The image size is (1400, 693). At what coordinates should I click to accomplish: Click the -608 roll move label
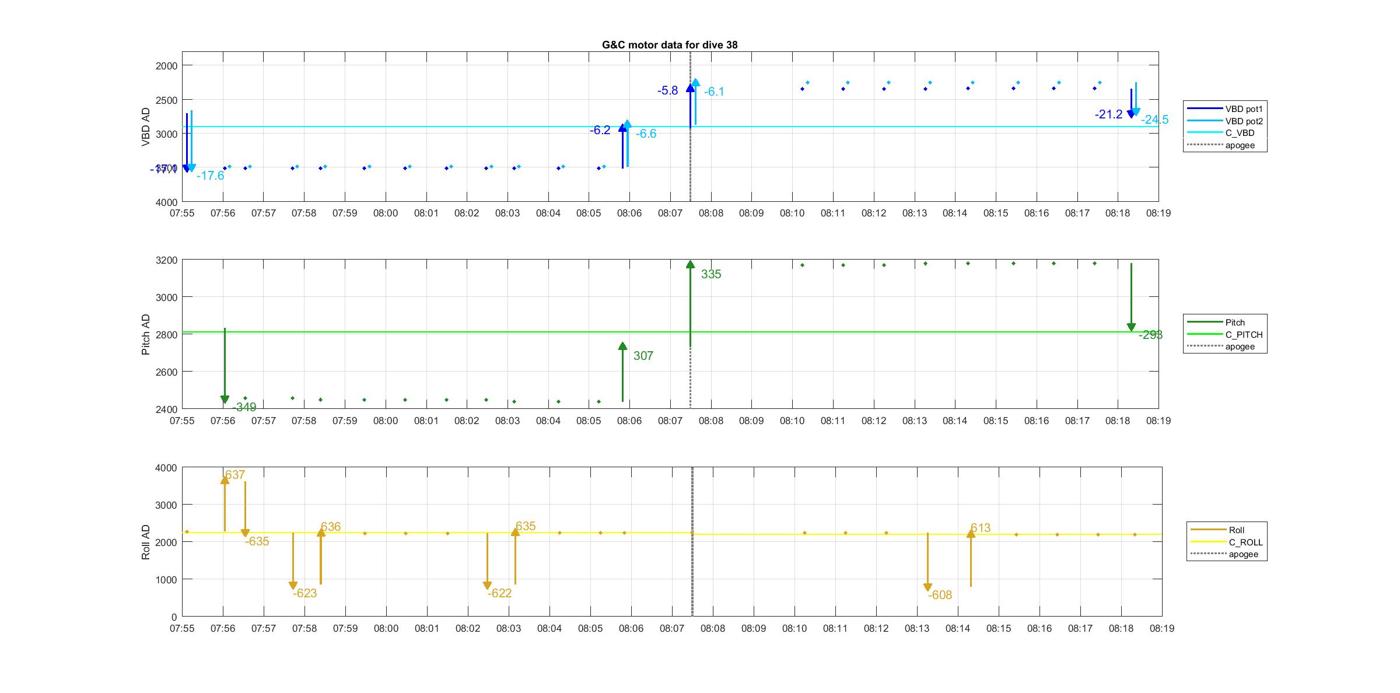click(x=940, y=595)
